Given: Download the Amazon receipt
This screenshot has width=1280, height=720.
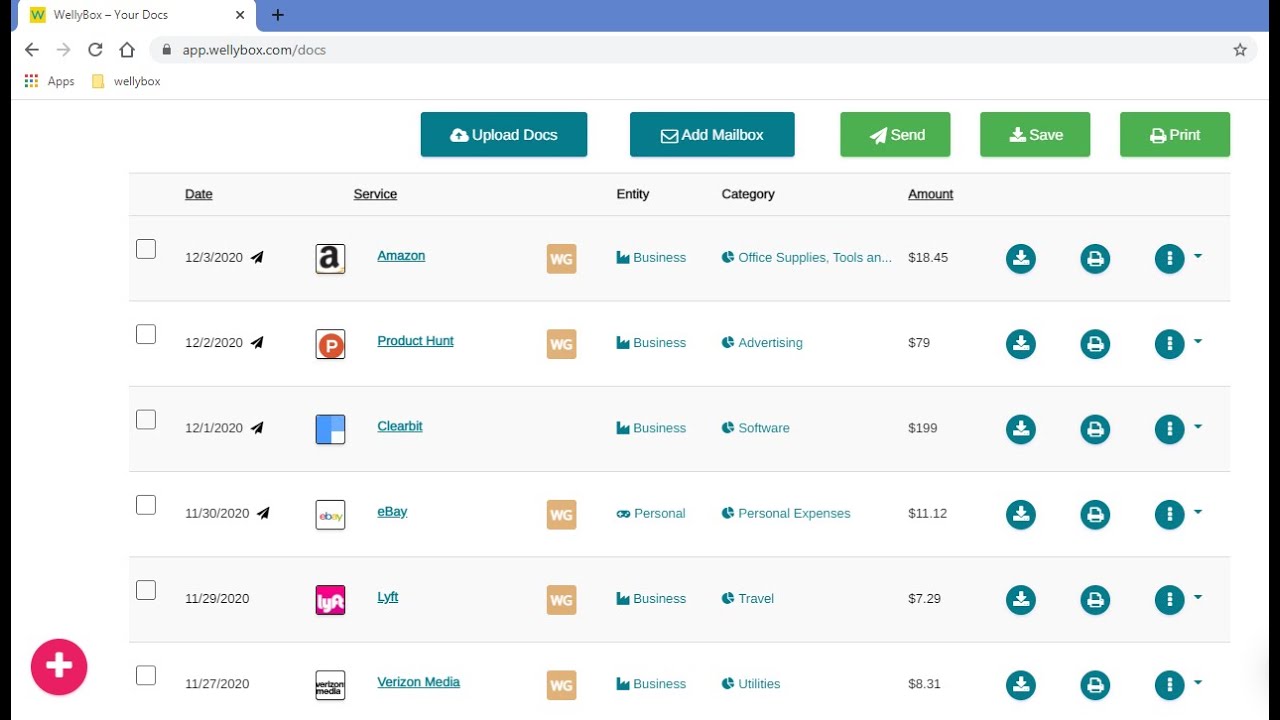Looking at the screenshot, I should (x=1020, y=258).
